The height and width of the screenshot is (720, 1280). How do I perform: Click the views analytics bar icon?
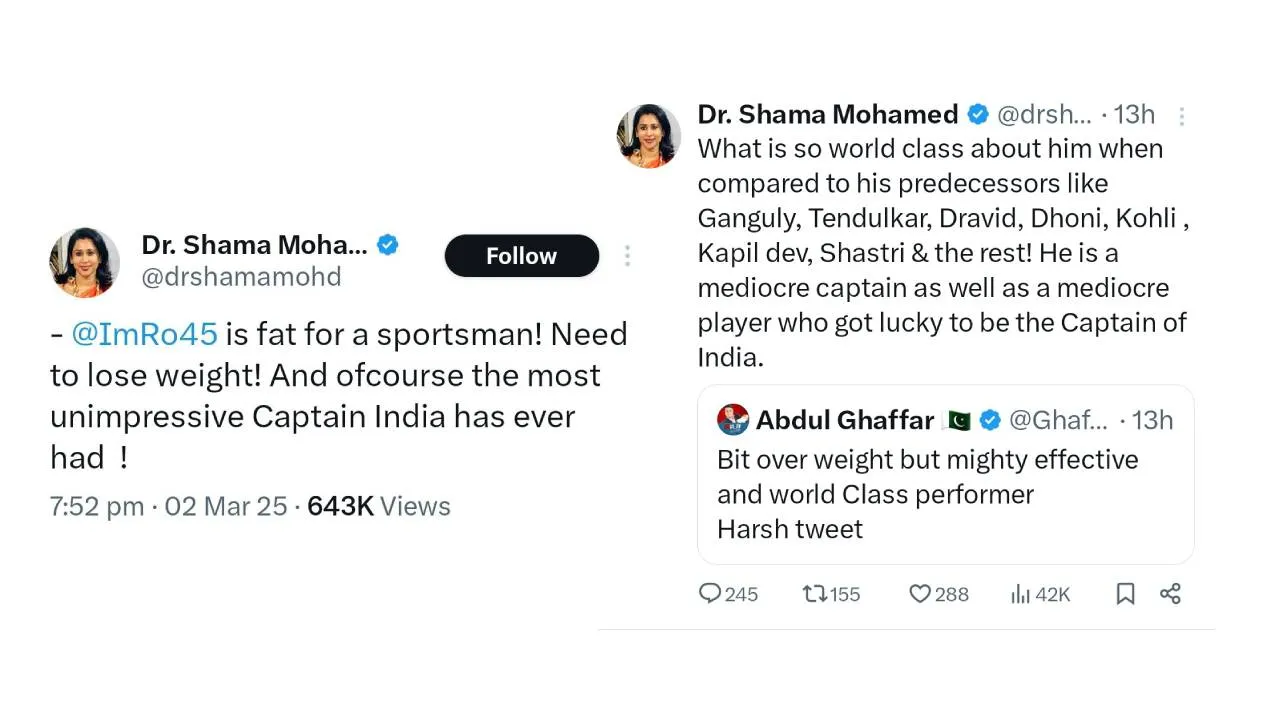[x=1020, y=594]
